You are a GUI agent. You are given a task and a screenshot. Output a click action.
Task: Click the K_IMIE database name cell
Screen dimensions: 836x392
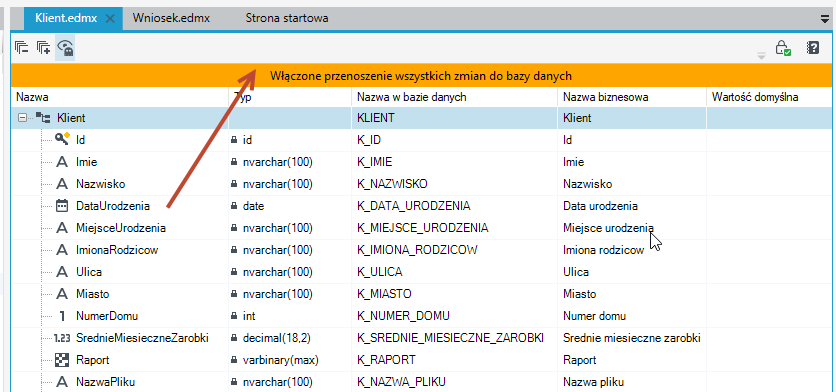(x=455, y=162)
